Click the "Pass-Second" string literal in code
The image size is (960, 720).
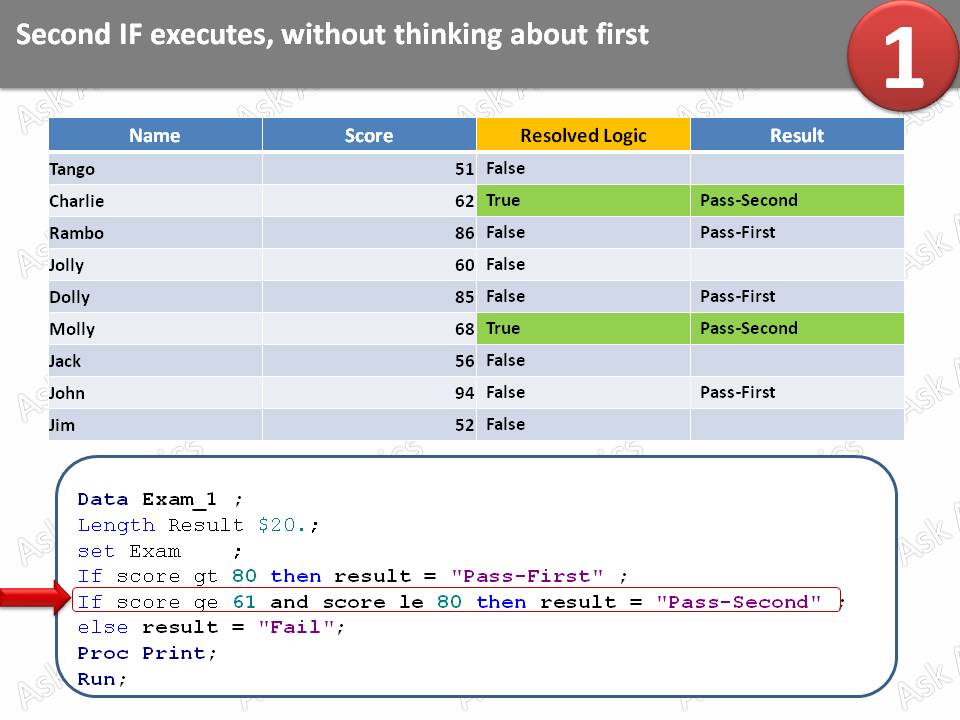click(738, 602)
